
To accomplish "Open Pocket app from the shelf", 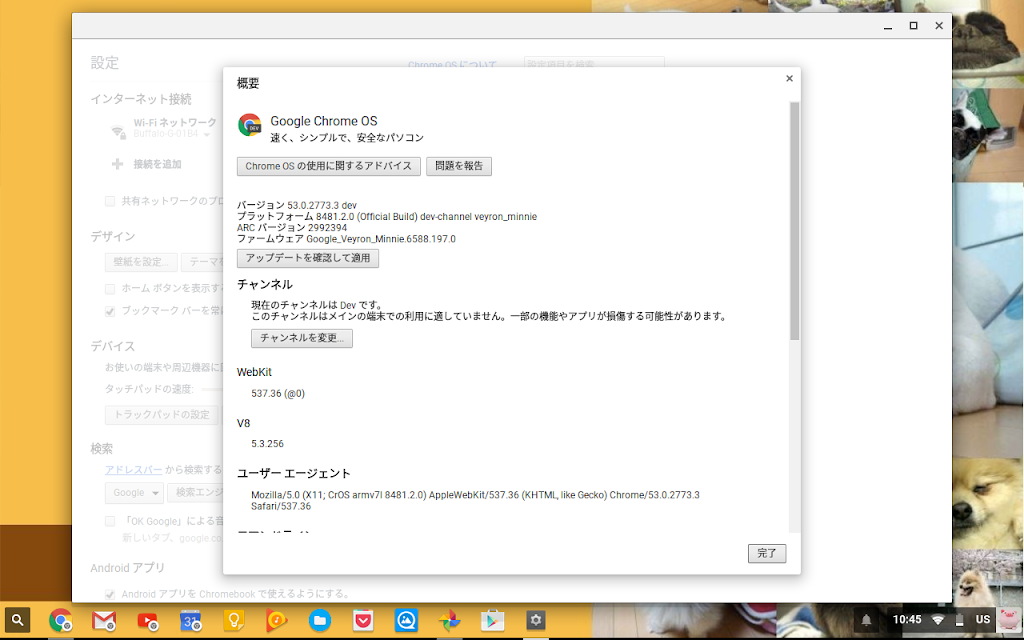I will tap(363, 620).
